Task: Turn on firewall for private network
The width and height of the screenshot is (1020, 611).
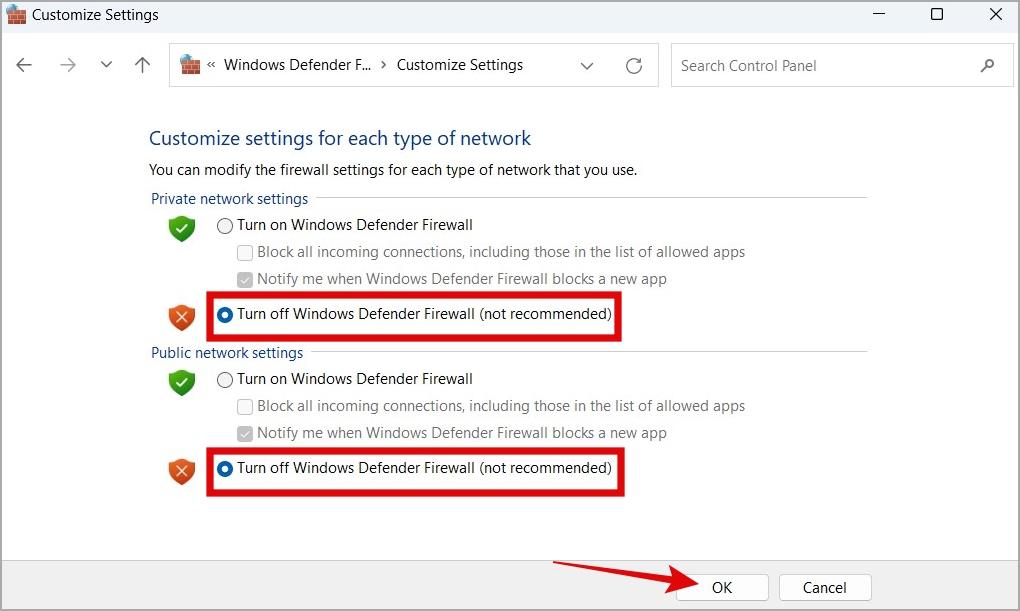Action: click(224, 226)
